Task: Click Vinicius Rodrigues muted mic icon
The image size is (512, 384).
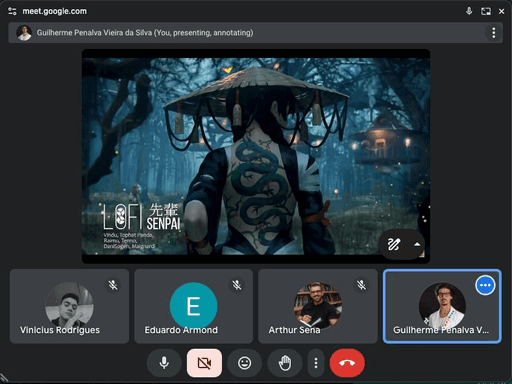Action: click(x=113, y=285)
